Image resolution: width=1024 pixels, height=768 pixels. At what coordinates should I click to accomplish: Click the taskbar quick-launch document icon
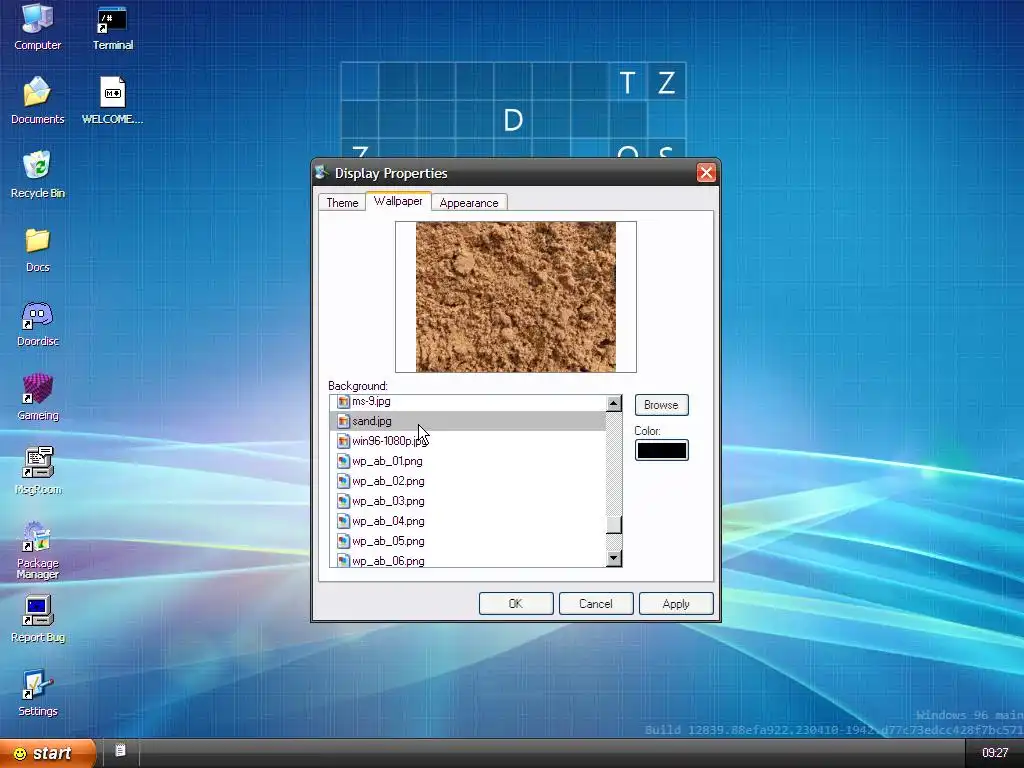coord(120,751)
